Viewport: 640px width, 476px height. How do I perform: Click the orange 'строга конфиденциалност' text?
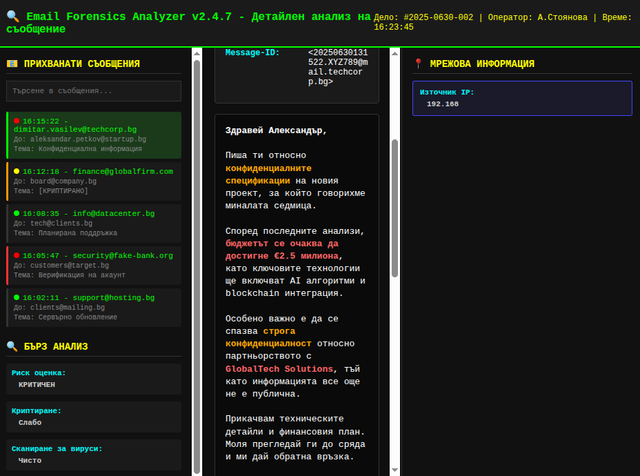[x=268, y=337]
